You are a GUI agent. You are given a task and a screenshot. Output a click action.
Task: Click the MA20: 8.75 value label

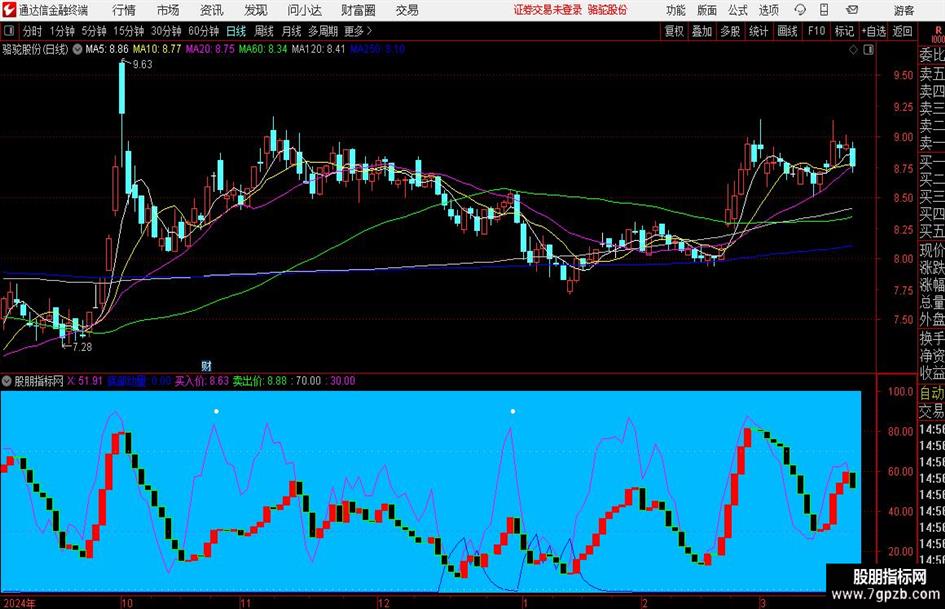coord(210,49)
